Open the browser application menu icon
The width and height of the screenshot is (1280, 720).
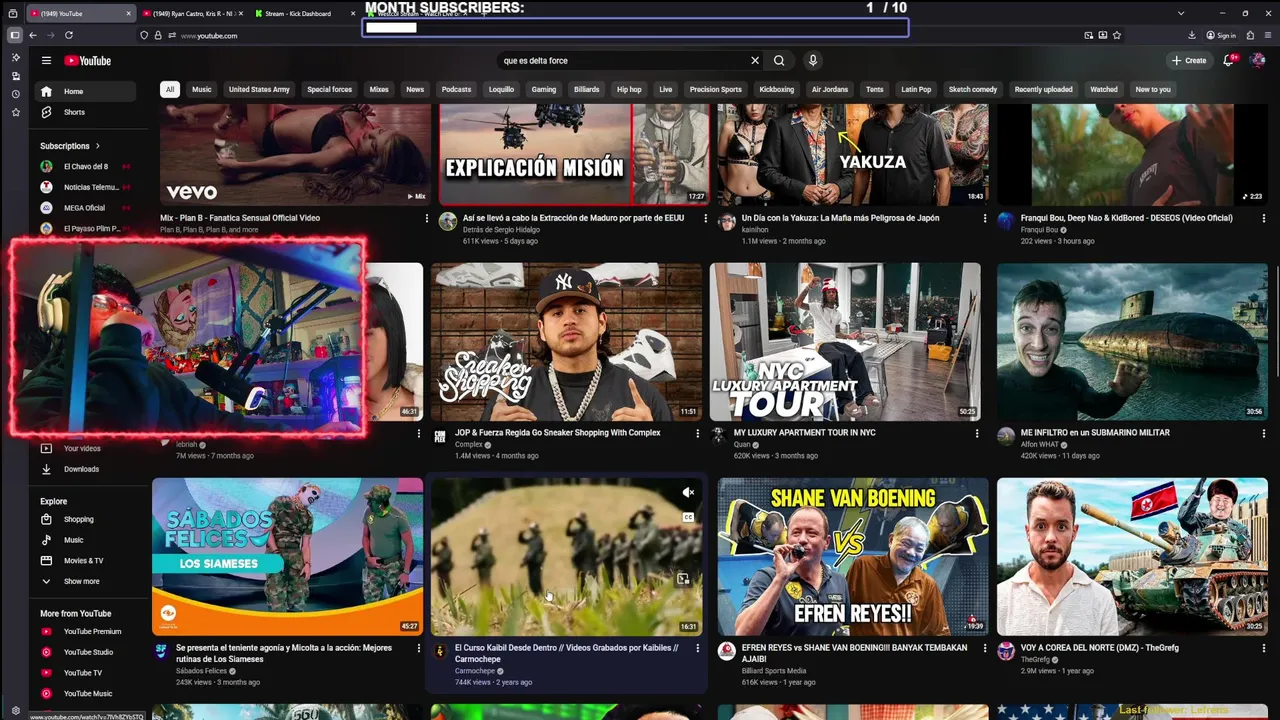[x=1267, y=35]
